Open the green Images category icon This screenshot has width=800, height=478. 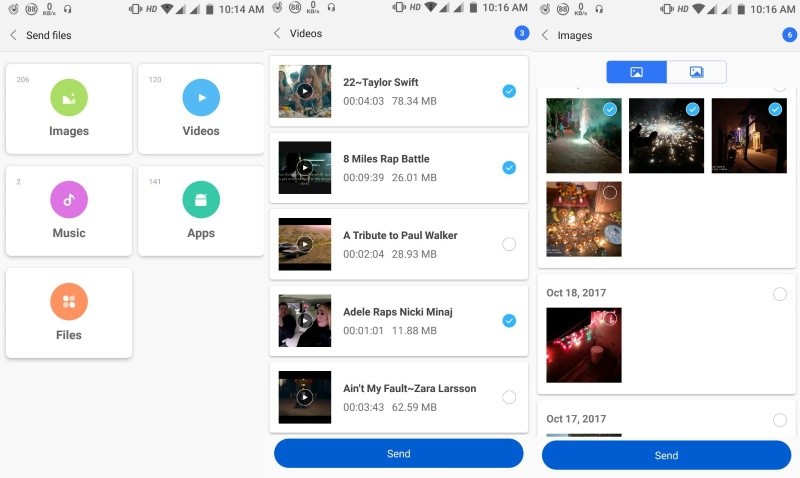point(69,98)
